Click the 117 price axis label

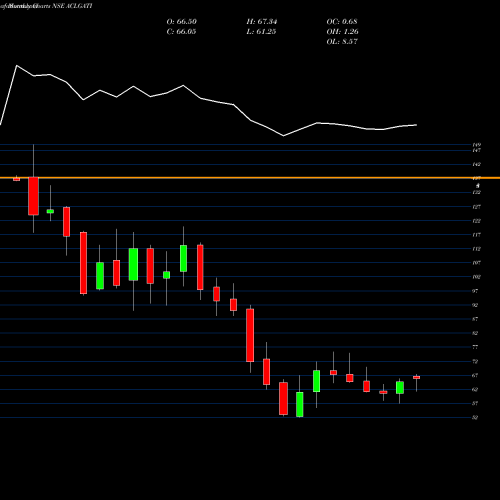(476, 235)
